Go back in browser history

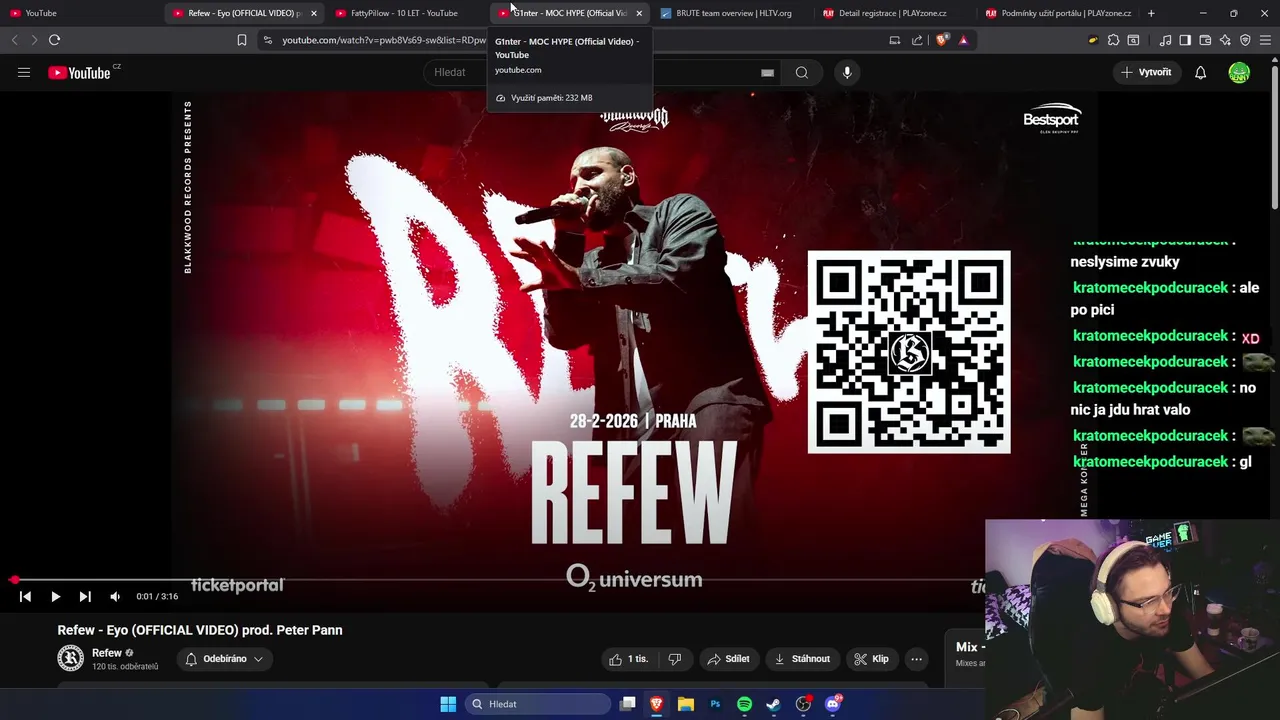[x=14, y=40]
